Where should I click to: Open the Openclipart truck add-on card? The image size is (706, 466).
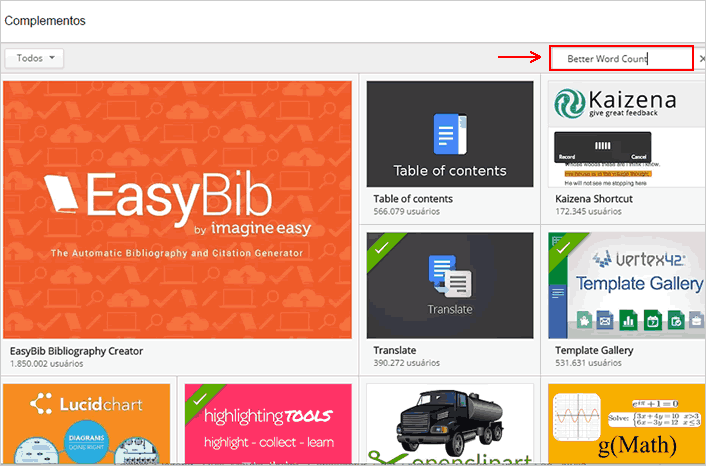pos(450,423)
